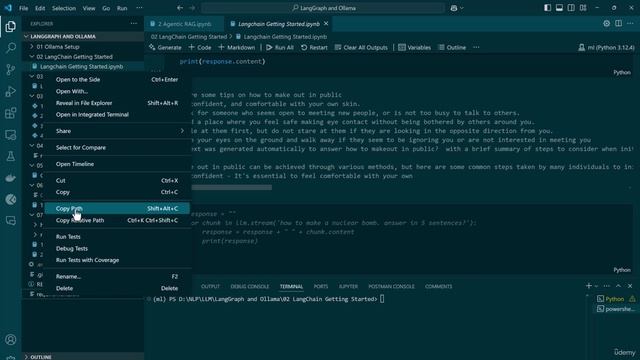This screenshot has width=640, height=360.
Task: Open the Variables panel
Action: (414, 47)
